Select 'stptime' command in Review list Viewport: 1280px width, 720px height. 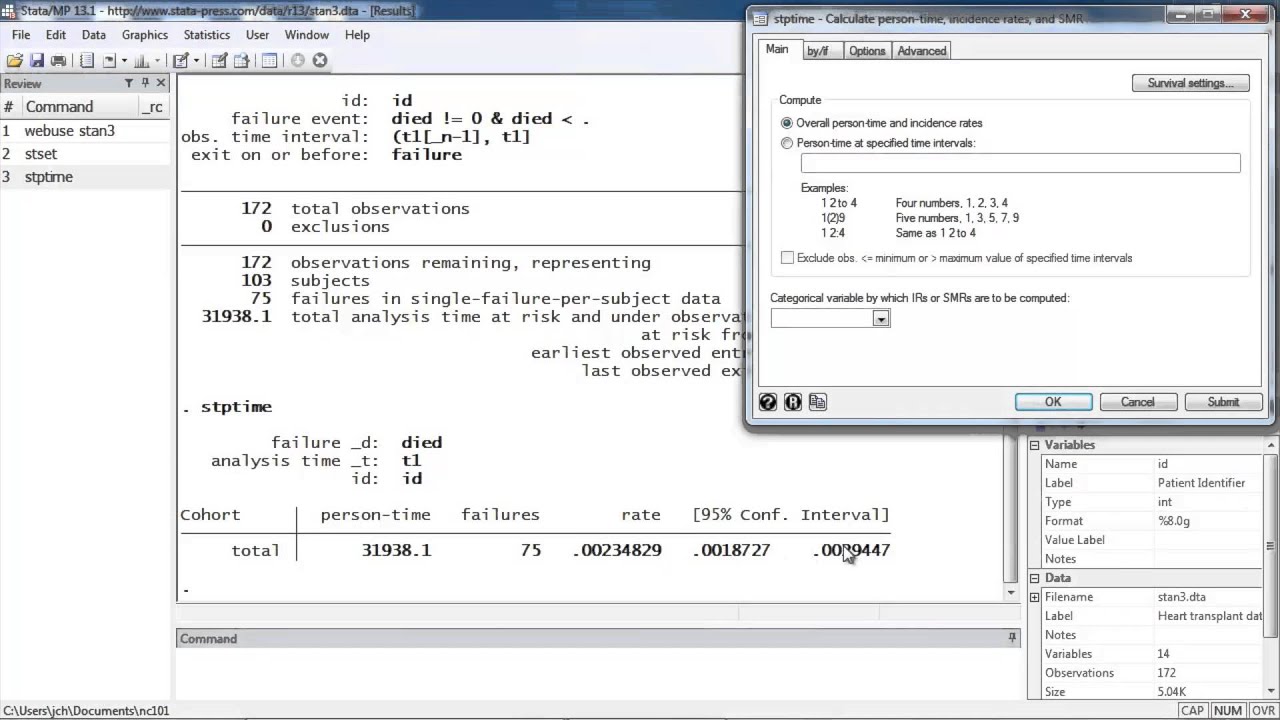tap(49, 177)
